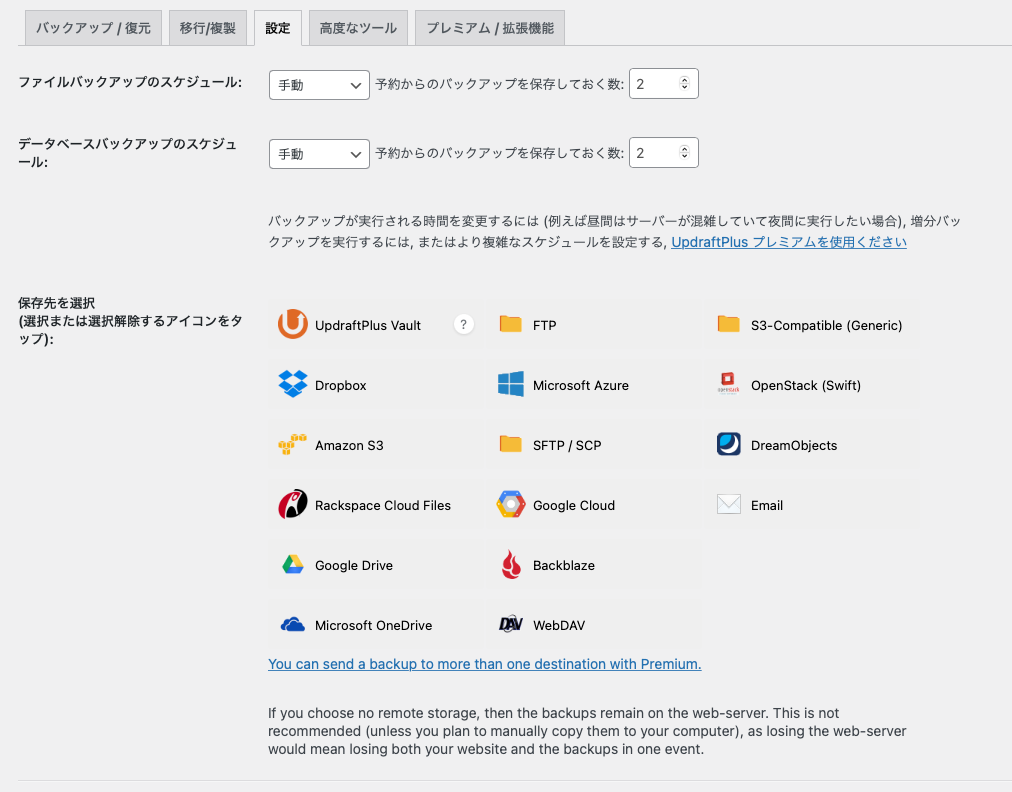This screenshot has height=792, width=1012.
Task: Click the FTP label text
Action: tap(544, 325)
